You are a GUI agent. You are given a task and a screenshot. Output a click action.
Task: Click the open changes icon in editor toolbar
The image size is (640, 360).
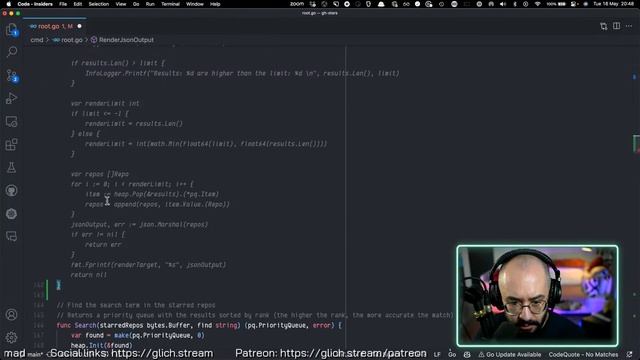604,26
